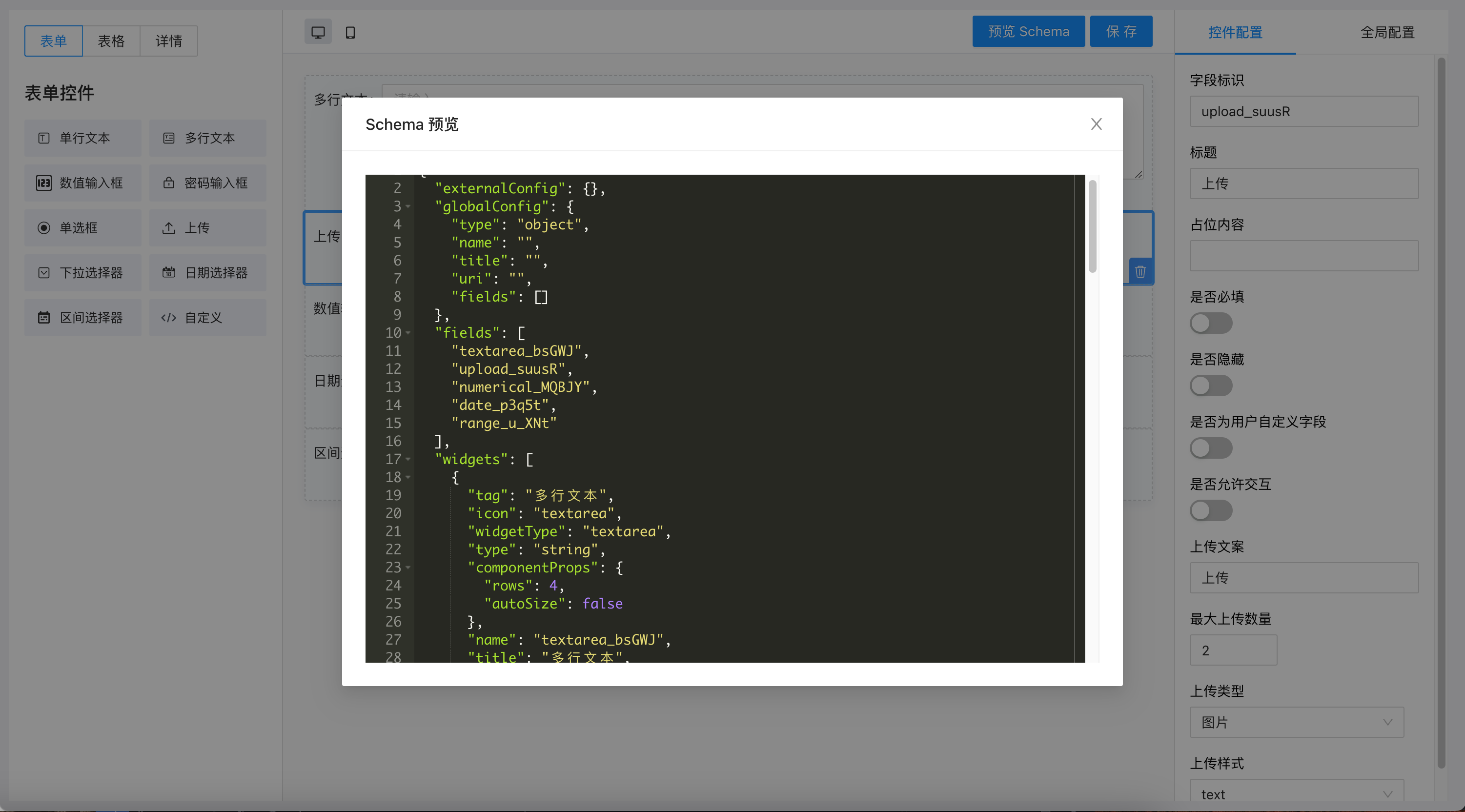Add a 自定义 widget
This screenshot has width=1465, height=812.
(207, 318)
